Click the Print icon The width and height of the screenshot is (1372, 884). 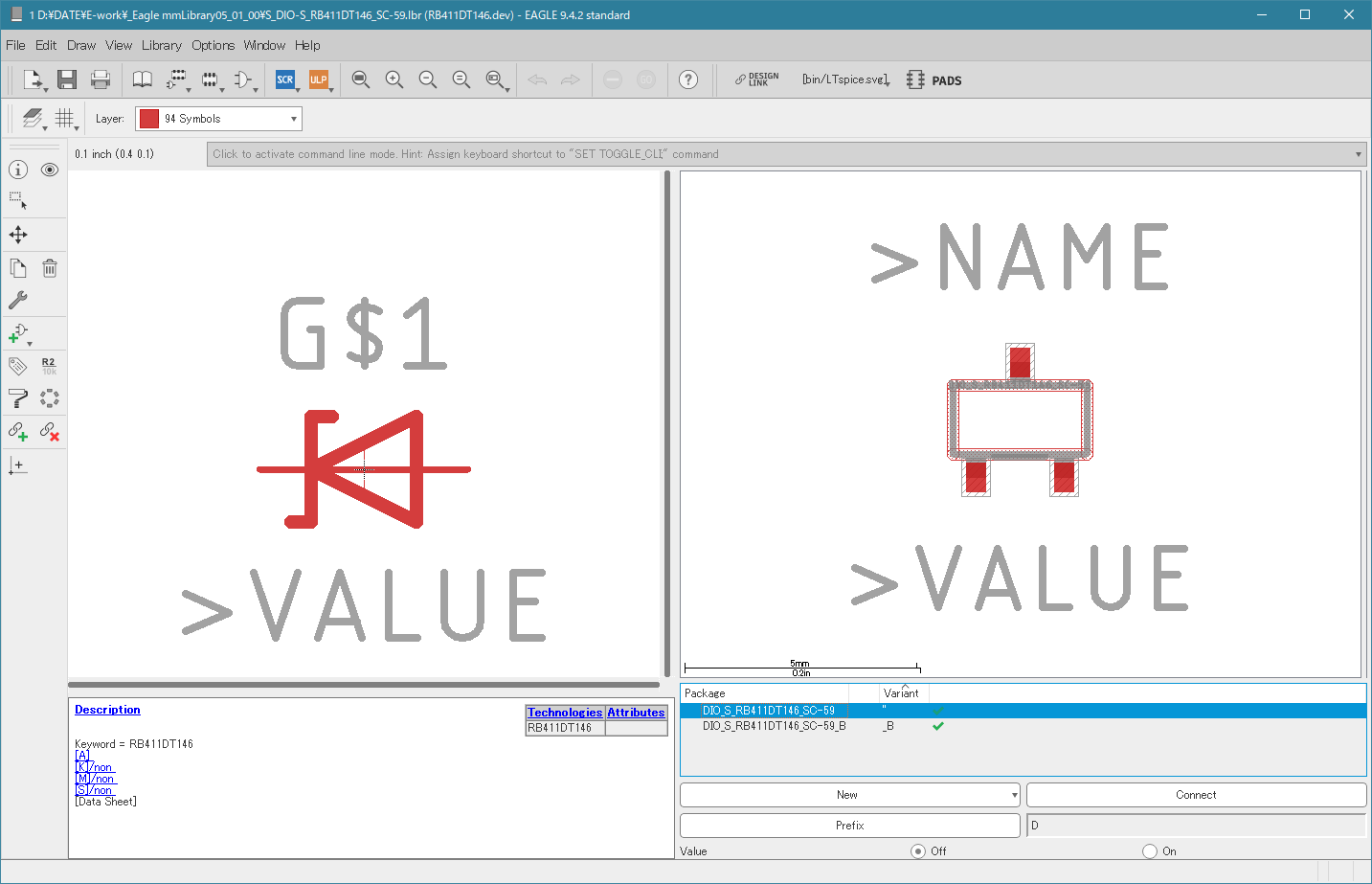[101, 79]
